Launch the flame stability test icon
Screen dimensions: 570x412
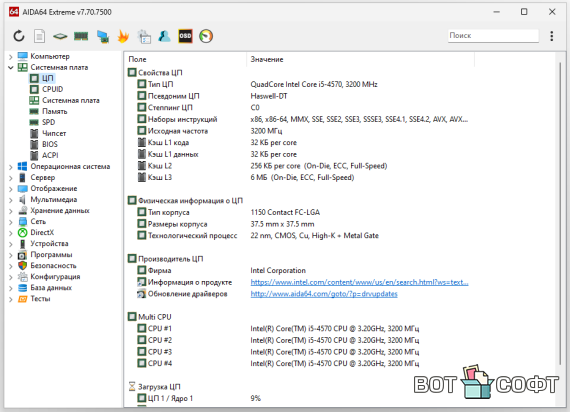click(123, 36)
